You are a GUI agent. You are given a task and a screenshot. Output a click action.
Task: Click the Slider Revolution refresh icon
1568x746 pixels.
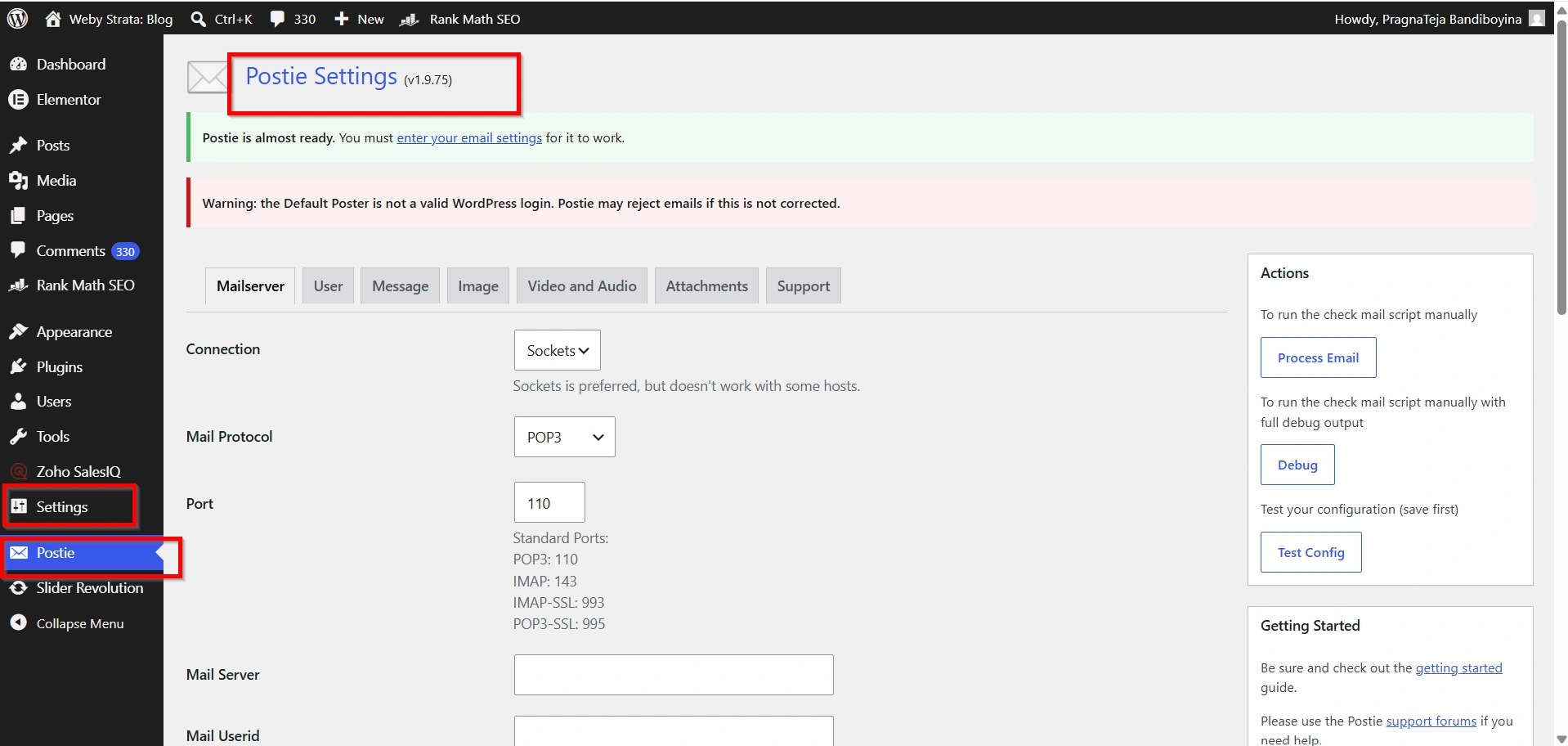tap(18, 587)
